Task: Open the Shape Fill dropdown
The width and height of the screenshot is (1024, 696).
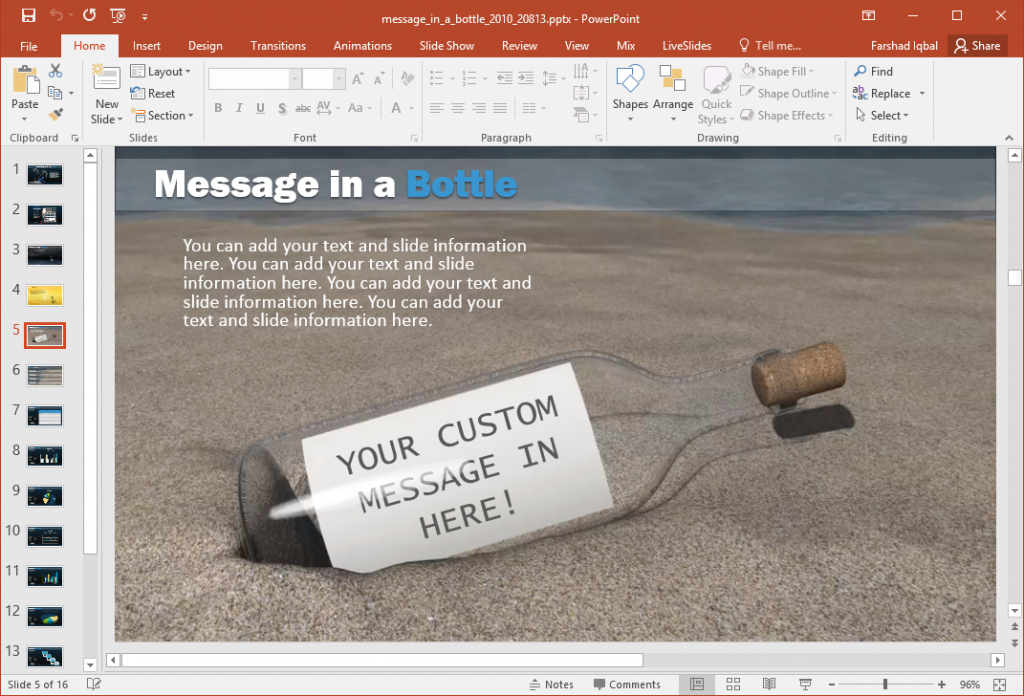Action: tap(787, 71)
